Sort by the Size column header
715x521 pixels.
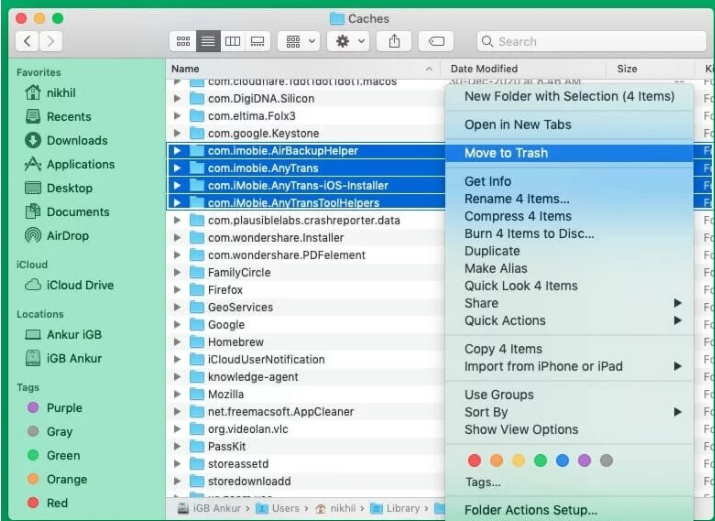(x=650, y=69)
